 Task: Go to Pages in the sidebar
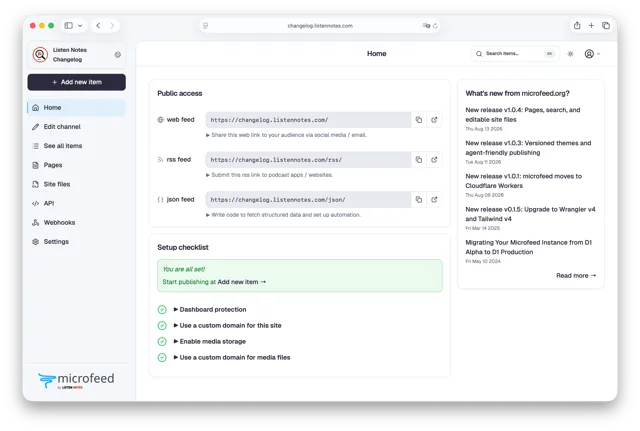click(77, 165)
